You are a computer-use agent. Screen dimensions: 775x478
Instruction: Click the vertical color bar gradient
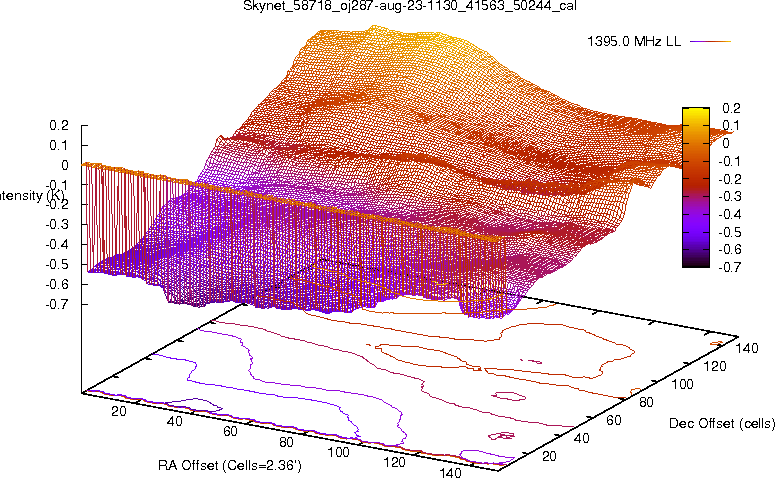coord(695,187)
